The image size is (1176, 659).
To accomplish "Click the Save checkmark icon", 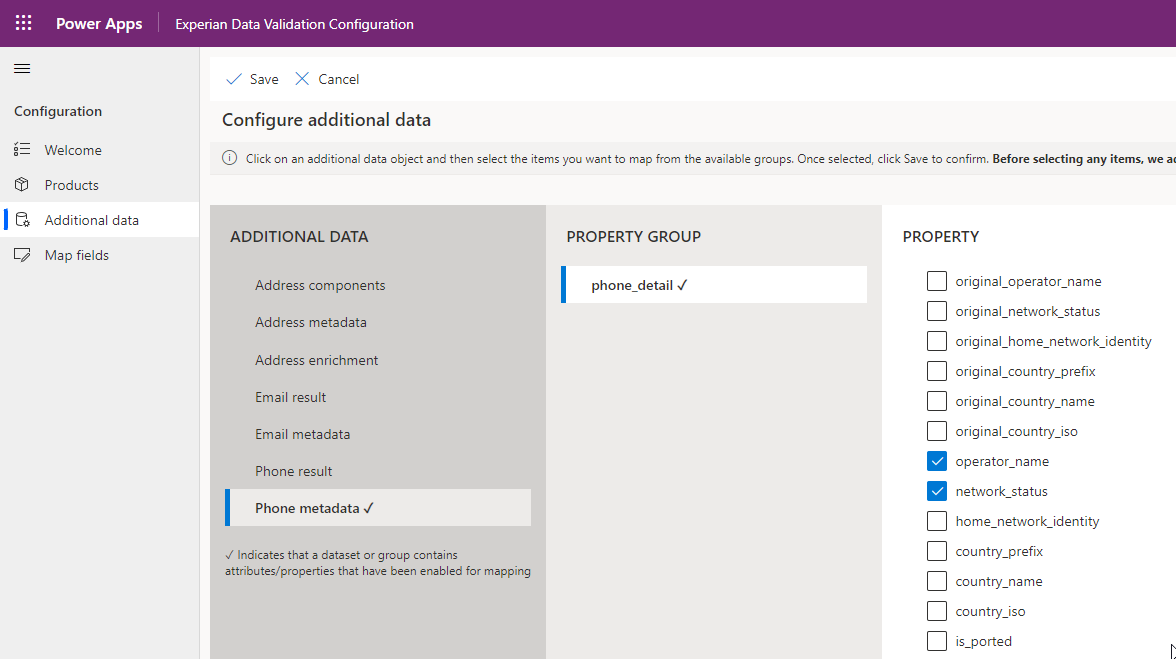I will click(x=234, y=78).
